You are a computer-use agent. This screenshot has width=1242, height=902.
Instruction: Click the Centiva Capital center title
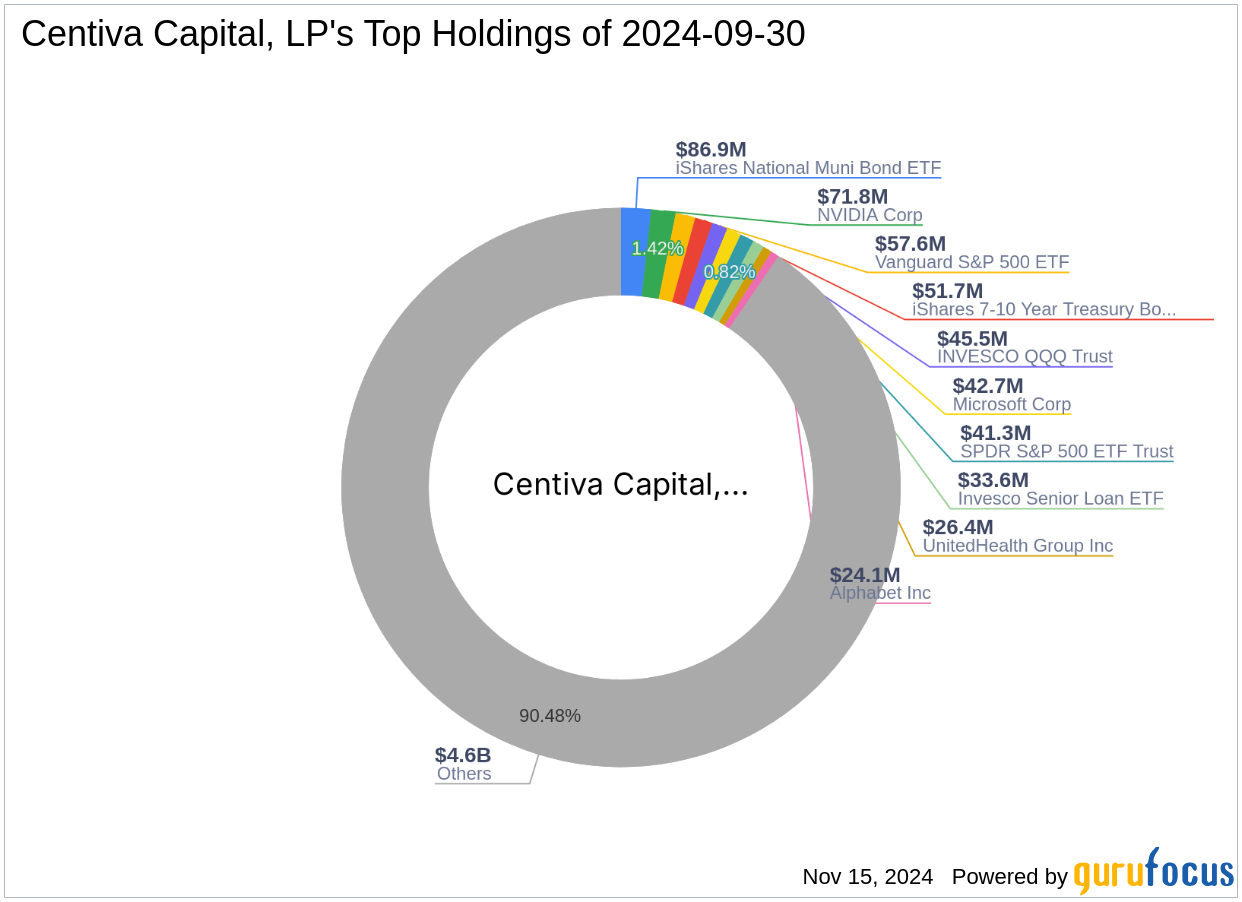tap(621, 484)
